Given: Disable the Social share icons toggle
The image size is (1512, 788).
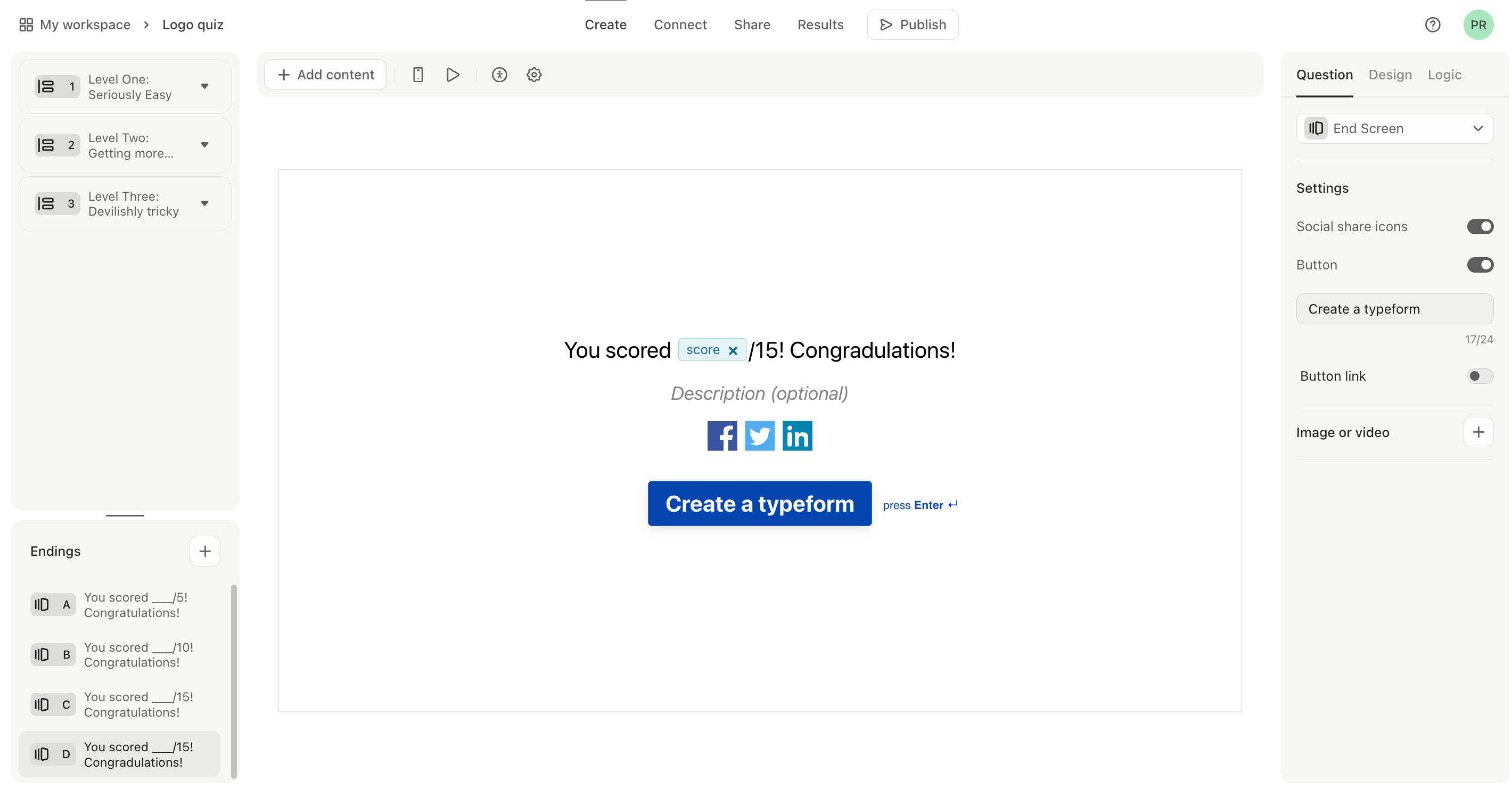Looking at the screenshot, I should pos(1480,226).
